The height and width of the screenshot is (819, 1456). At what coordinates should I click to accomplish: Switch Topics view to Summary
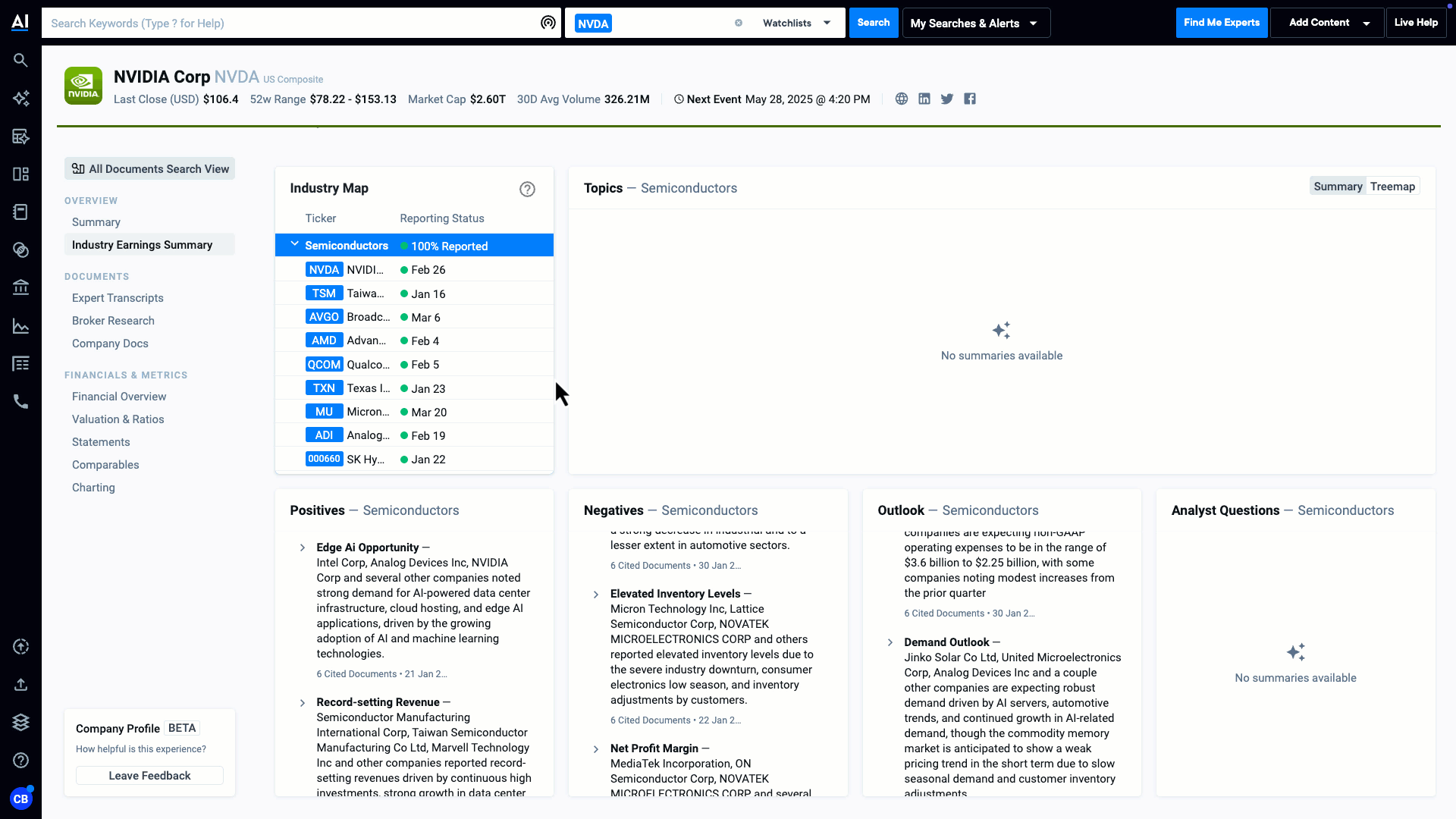click(1338, 187)
